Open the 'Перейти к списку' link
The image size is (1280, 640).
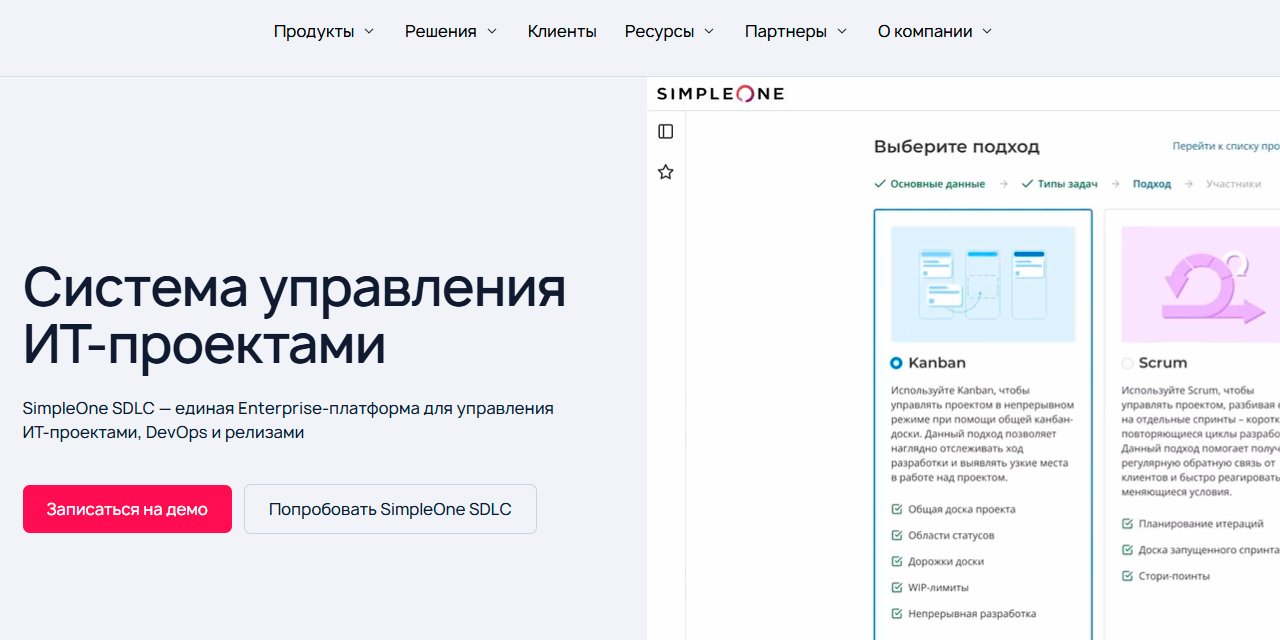[x=1226, y=146]
